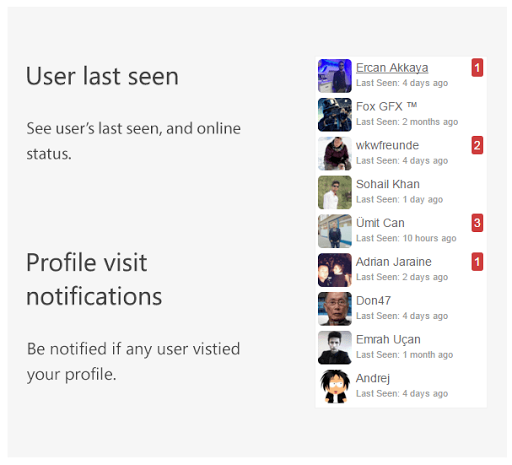Click the red 3 badge beside Ümit Can
Image resolution: width=512 pixels, height=465 pixels.
pyautogui.click(x=477, y=223)
